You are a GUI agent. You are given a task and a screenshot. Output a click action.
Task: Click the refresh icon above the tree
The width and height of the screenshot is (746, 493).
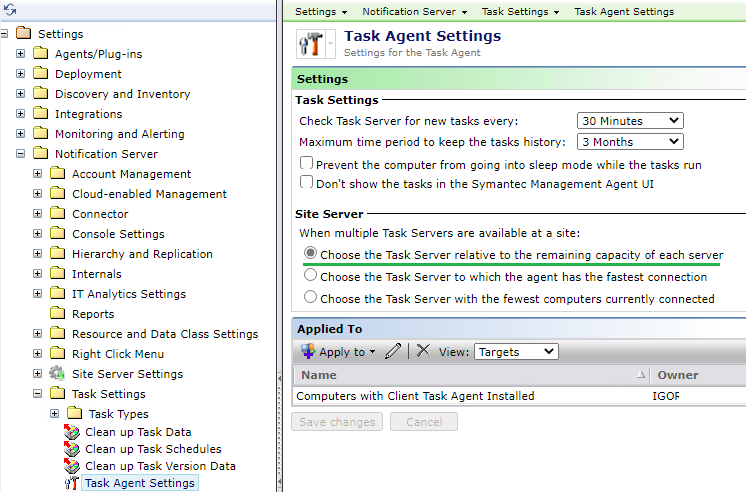point(10,10)
